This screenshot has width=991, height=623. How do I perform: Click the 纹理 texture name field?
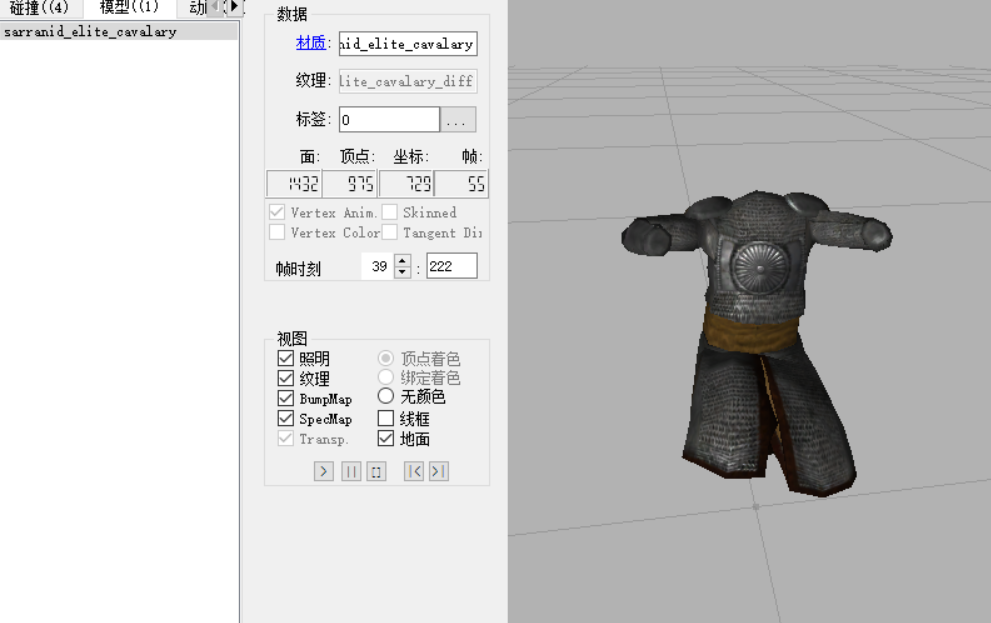(x=408, y=81)
